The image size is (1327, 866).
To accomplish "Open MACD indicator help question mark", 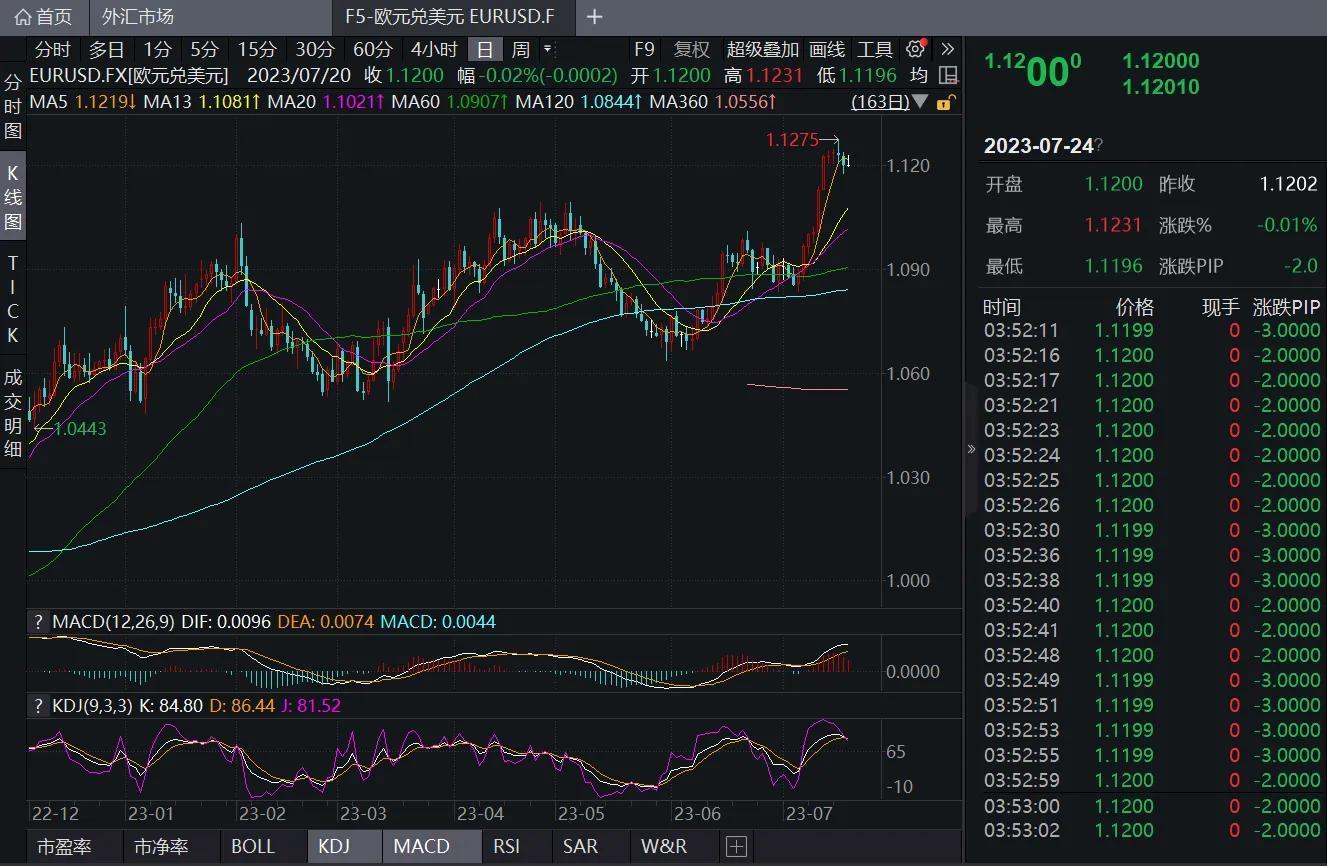I will [x=38, y=622].
